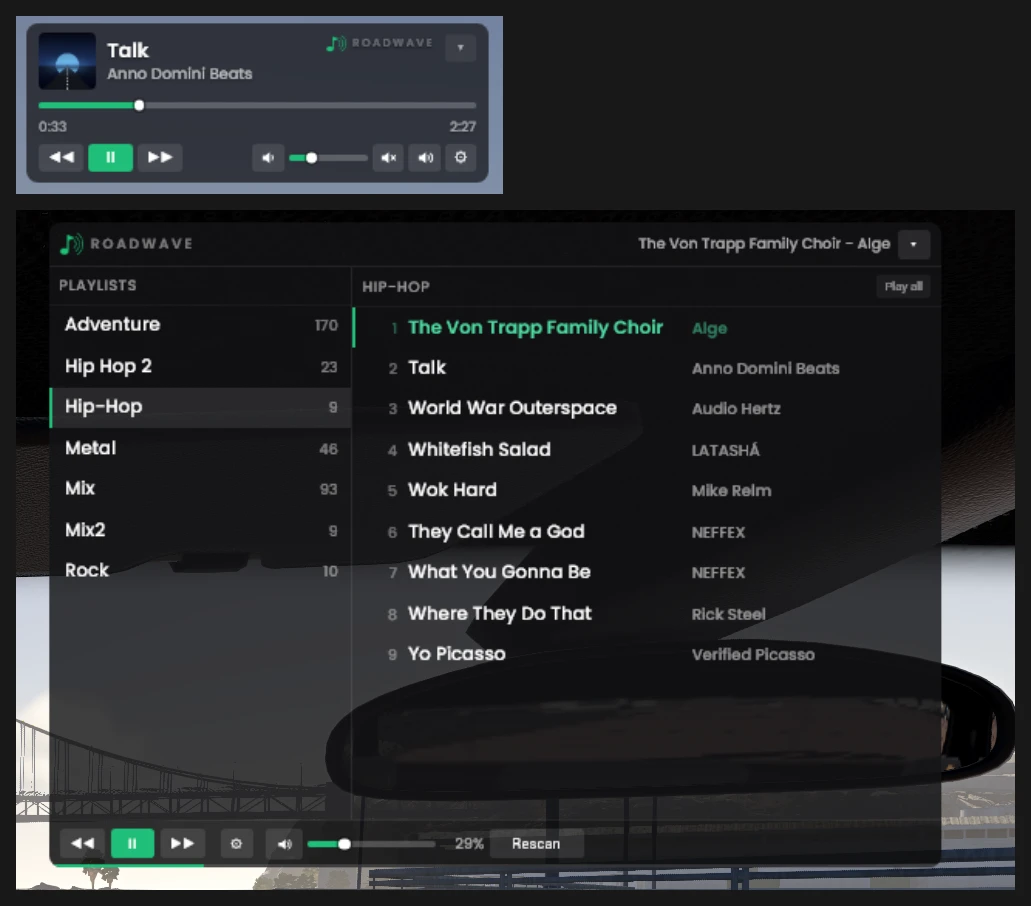This screenshot has height=906, width=1031.
Task: Click the artist name LATASHÁ
Action: click(725, 450)
